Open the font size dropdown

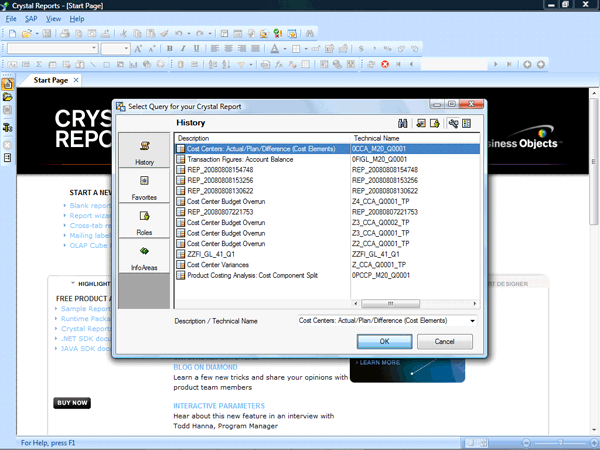pos(126,48)
